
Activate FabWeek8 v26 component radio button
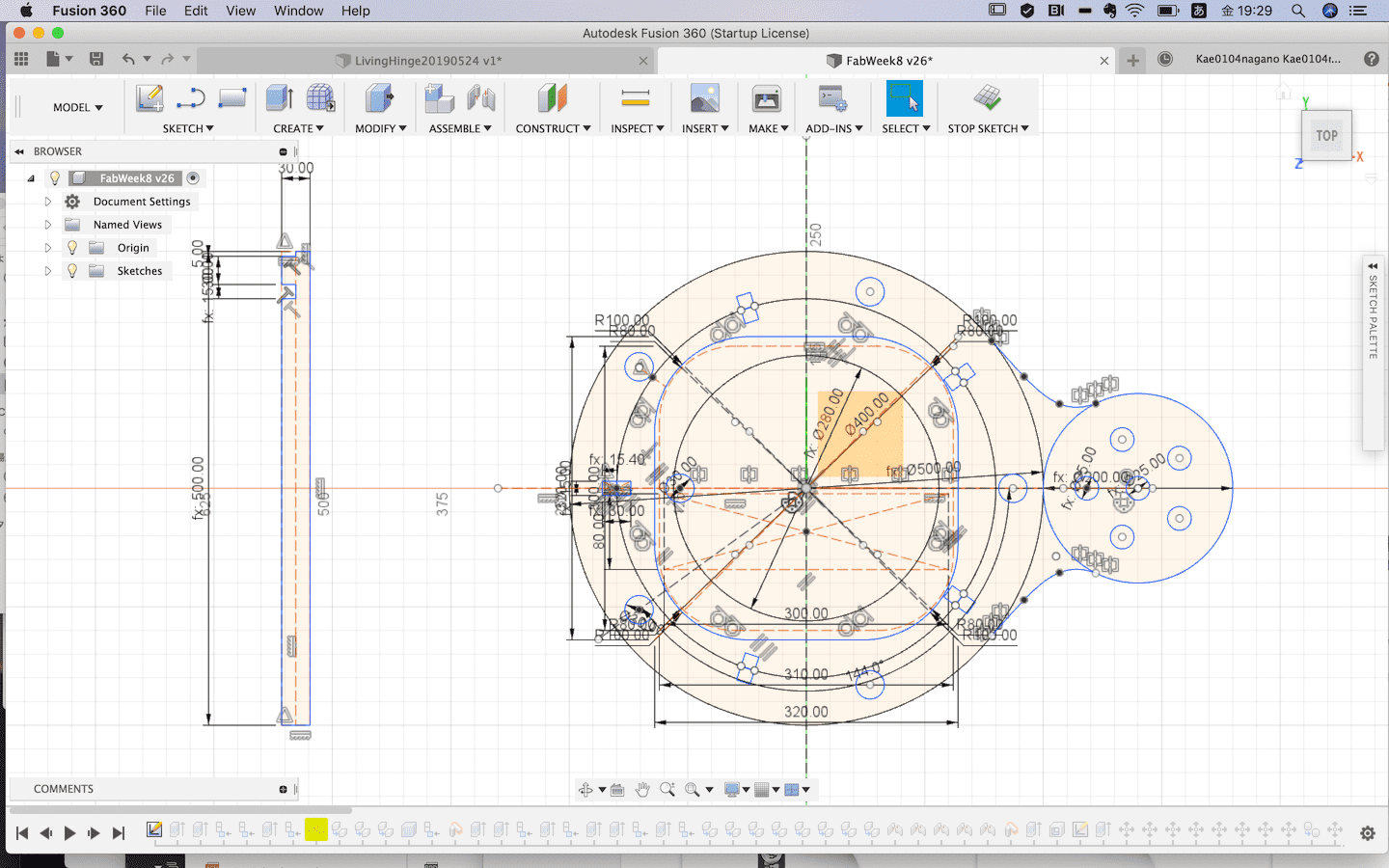pos(193,178)
